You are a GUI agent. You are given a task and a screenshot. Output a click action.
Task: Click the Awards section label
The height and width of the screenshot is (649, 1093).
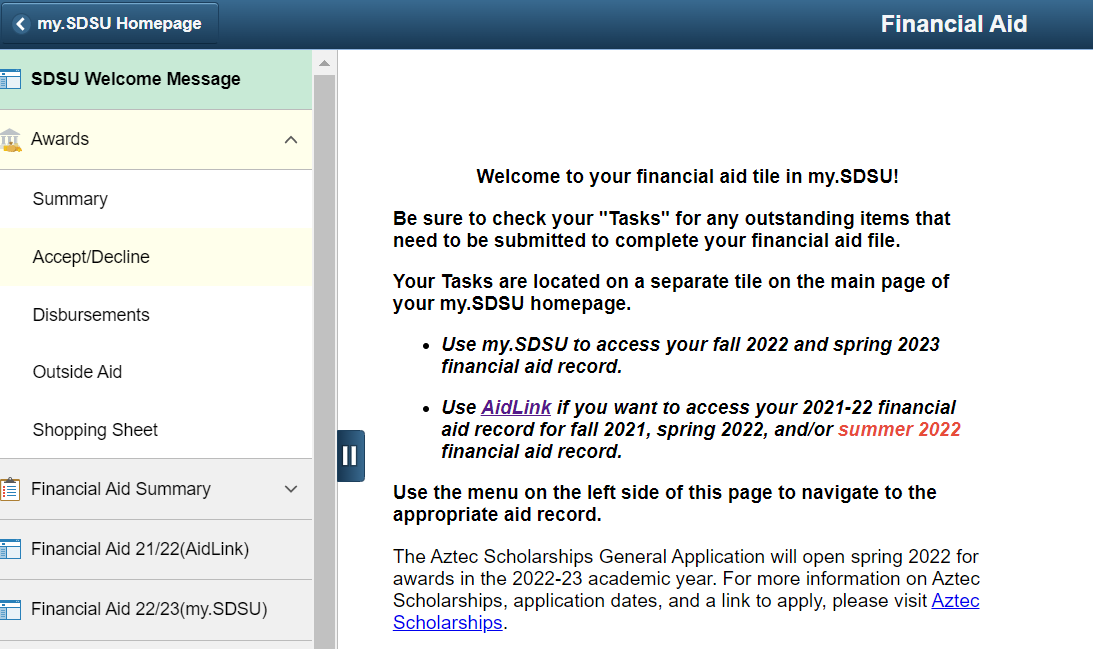(60, 139)
